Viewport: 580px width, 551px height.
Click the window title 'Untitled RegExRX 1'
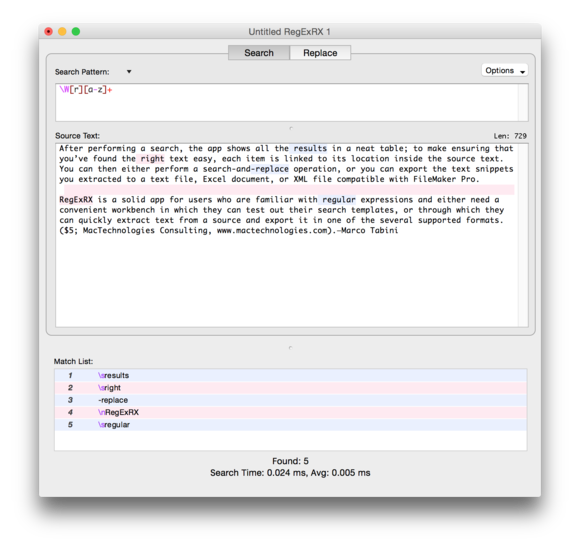[x=289, y=32]
